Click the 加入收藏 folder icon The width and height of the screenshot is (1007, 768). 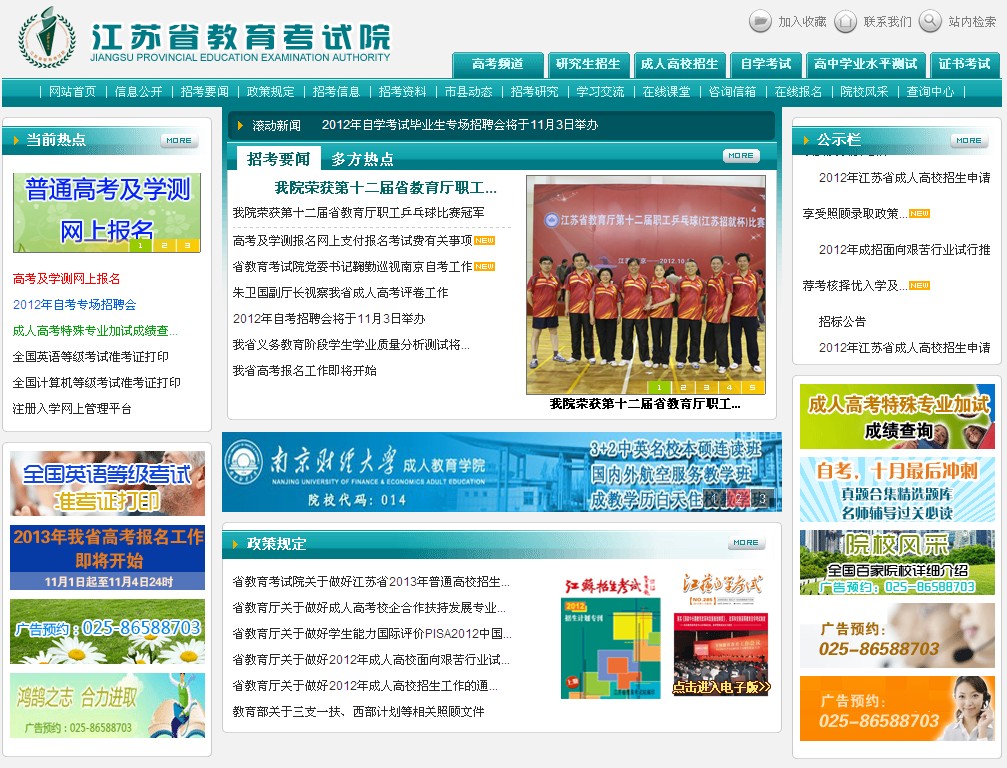(760, 21)
